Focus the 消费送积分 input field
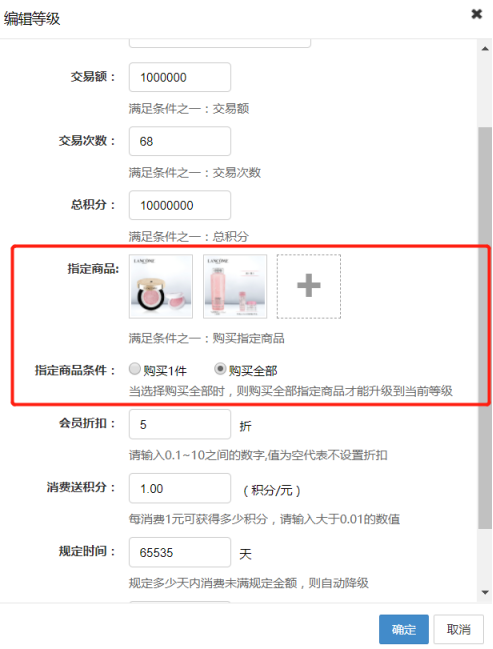Image resolution: width=493 pixels, height=649 pixels. point(180,488)
